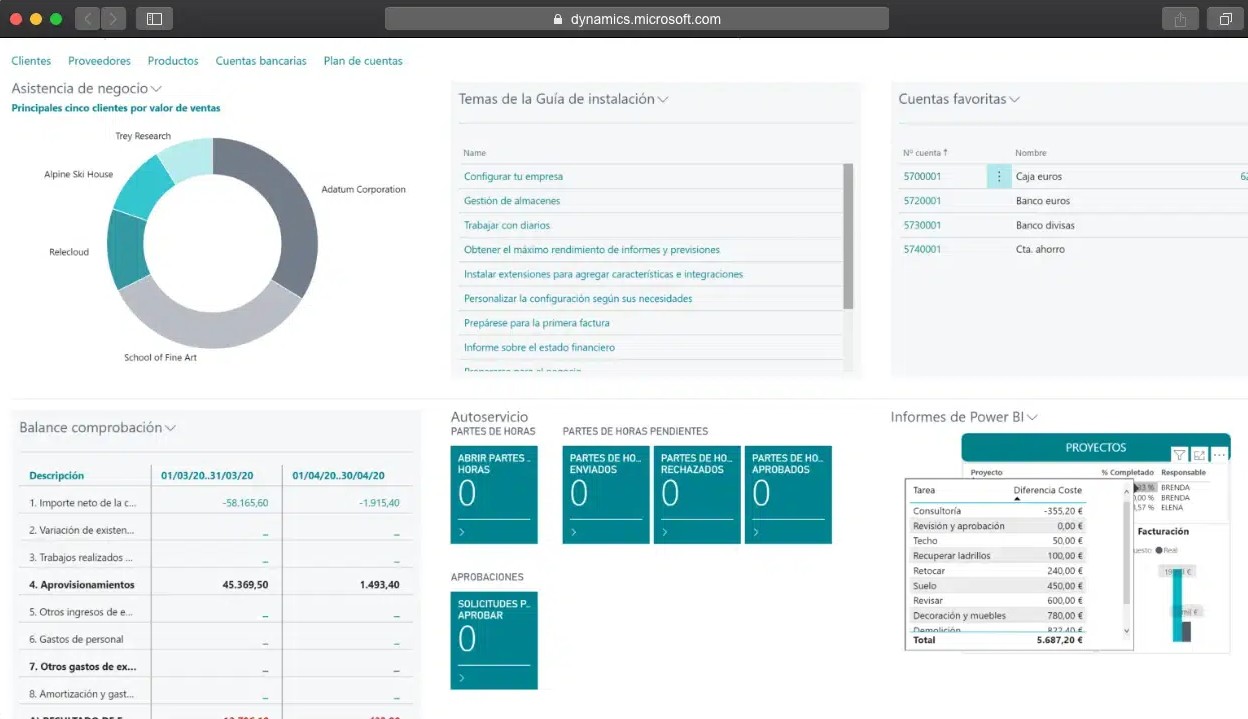Click the Safari share icon
Viewport: 1248px width, 719px height.
[x=1180, y=18]
